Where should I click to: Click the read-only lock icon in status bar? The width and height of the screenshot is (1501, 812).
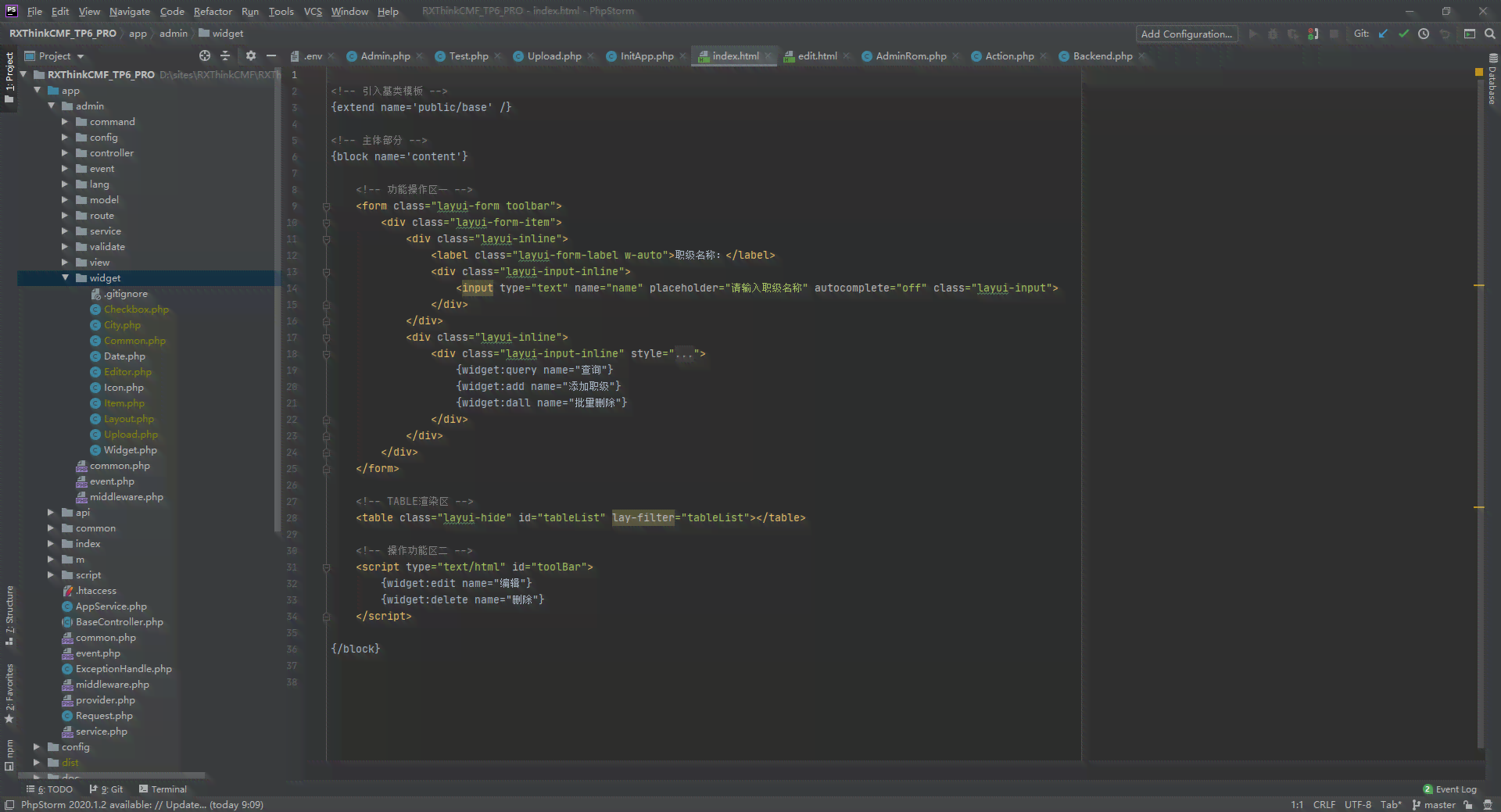[1468, 804]
